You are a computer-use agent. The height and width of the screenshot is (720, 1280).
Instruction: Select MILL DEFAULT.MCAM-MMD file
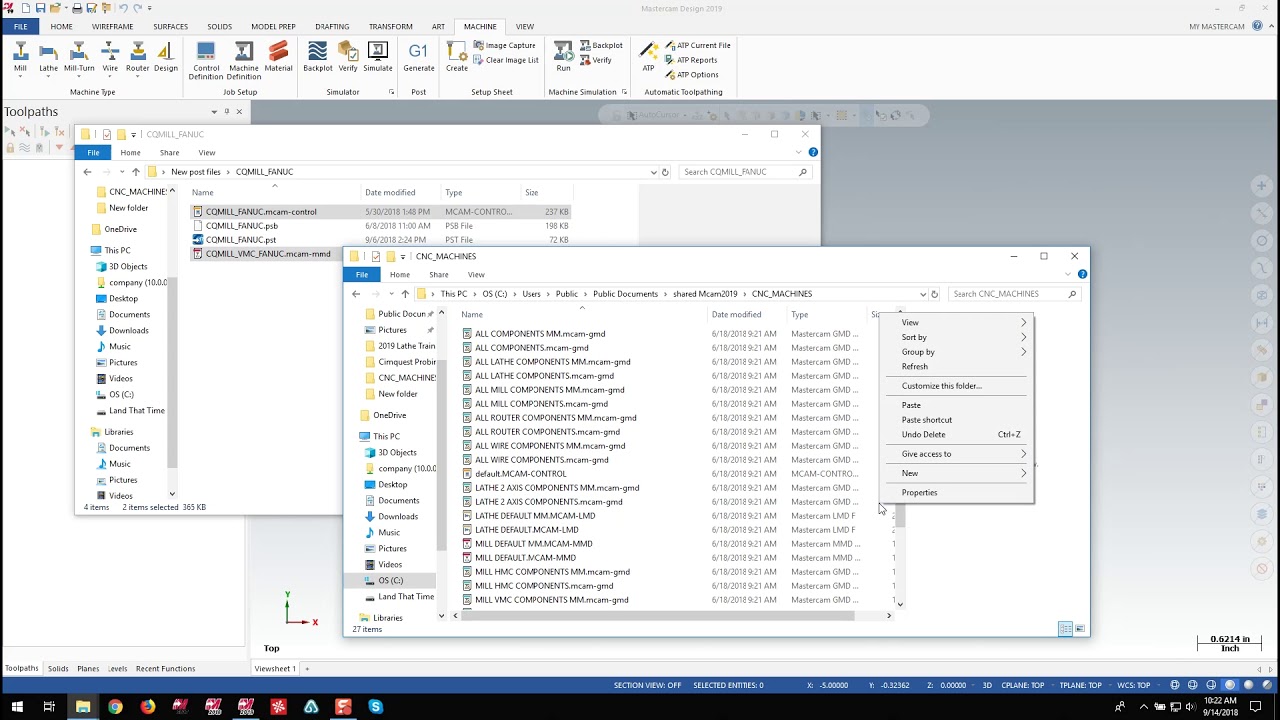pyautogui.click(x=525, y=558)
